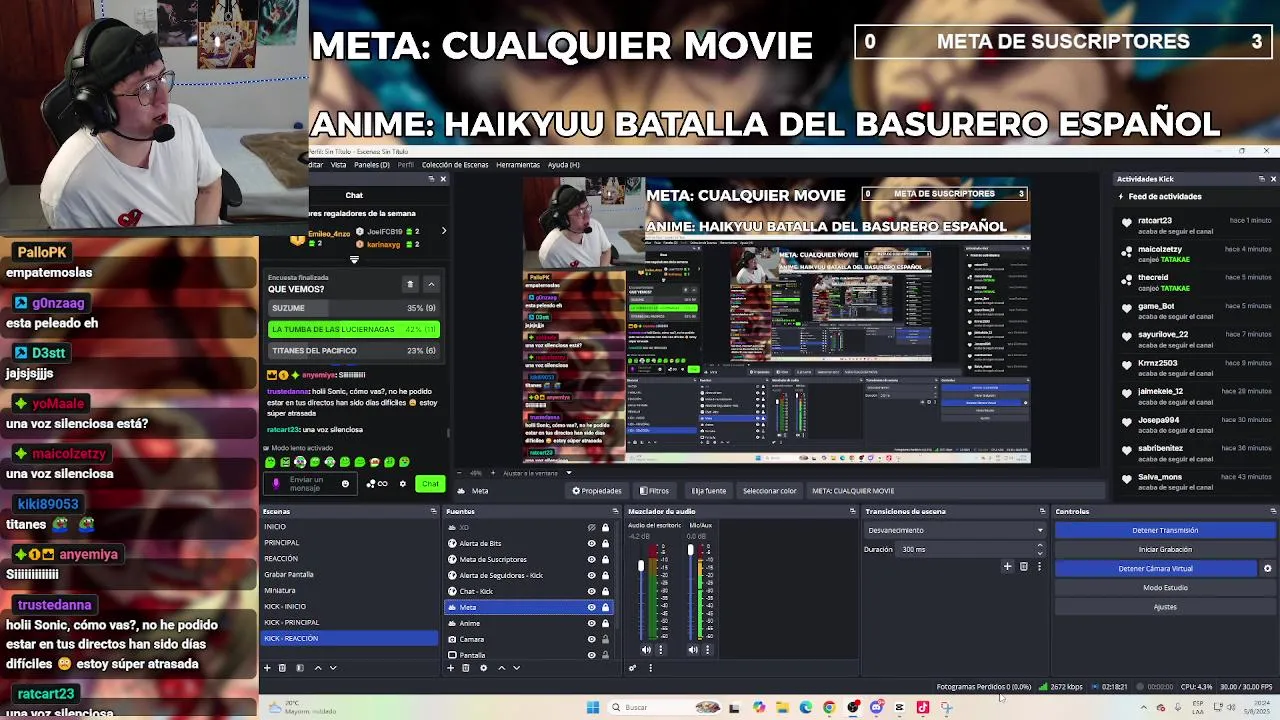This screenshot has width=1280, height=720.
Task: Open virtual camera settings gear
Action: (x=1267, y=568)
